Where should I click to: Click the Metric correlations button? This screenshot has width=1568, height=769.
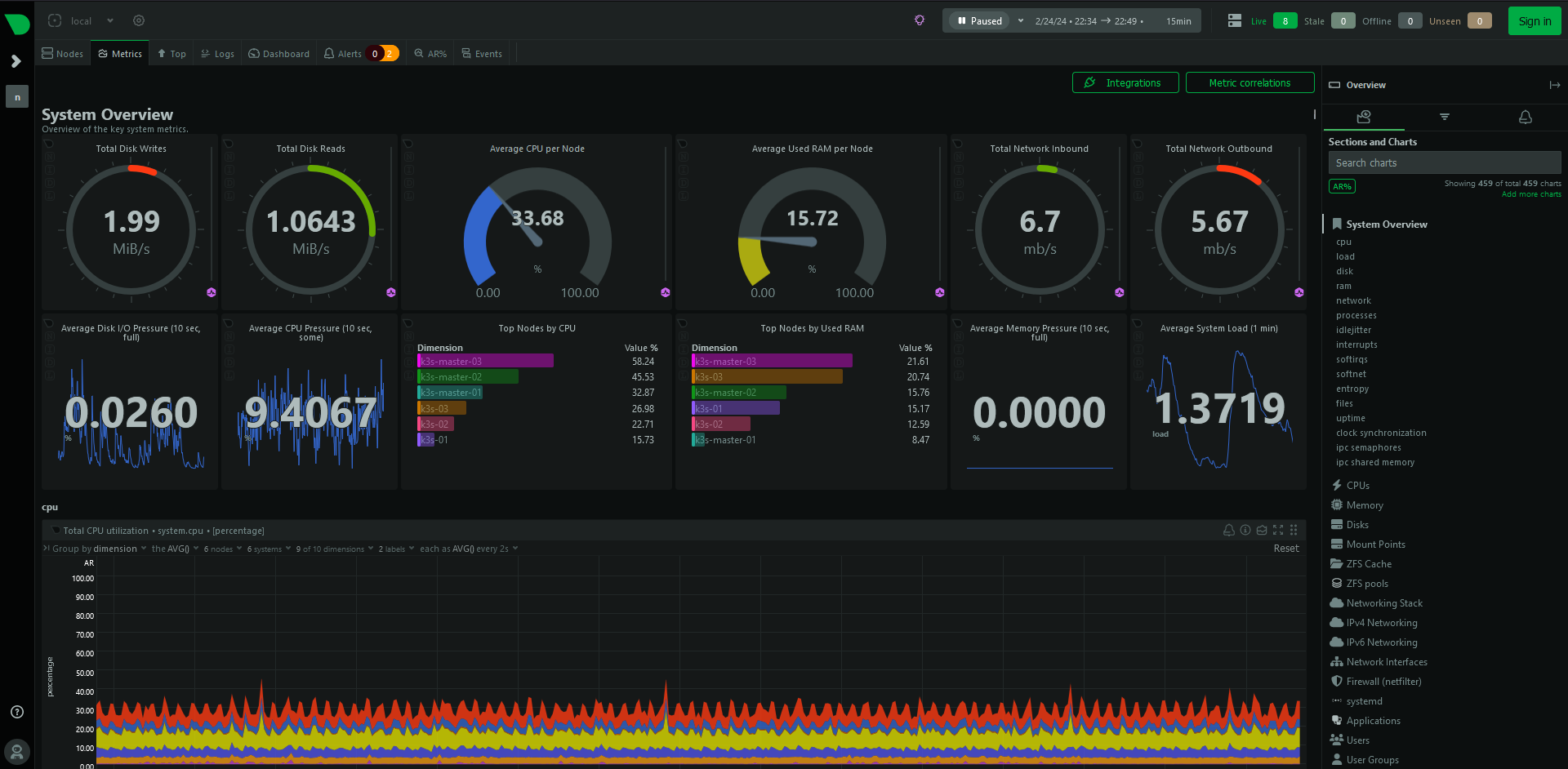click(1249, 82)
